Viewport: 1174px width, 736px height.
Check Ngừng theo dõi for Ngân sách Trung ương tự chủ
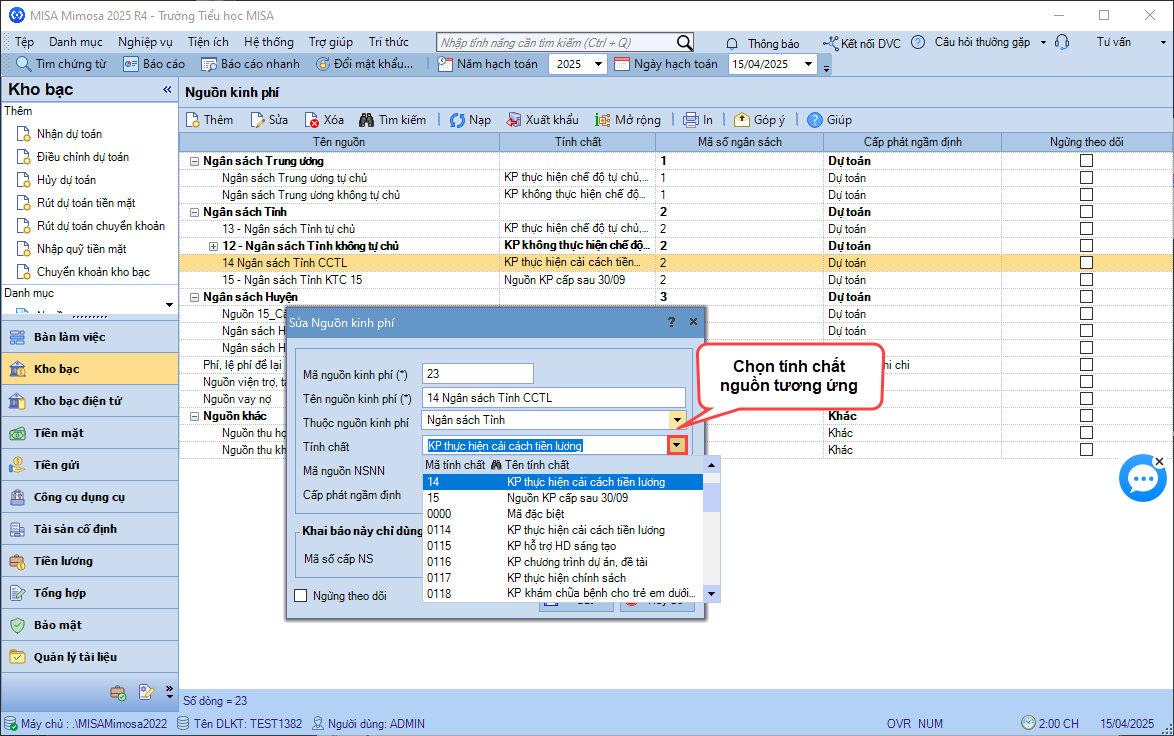coord(1086,178)
